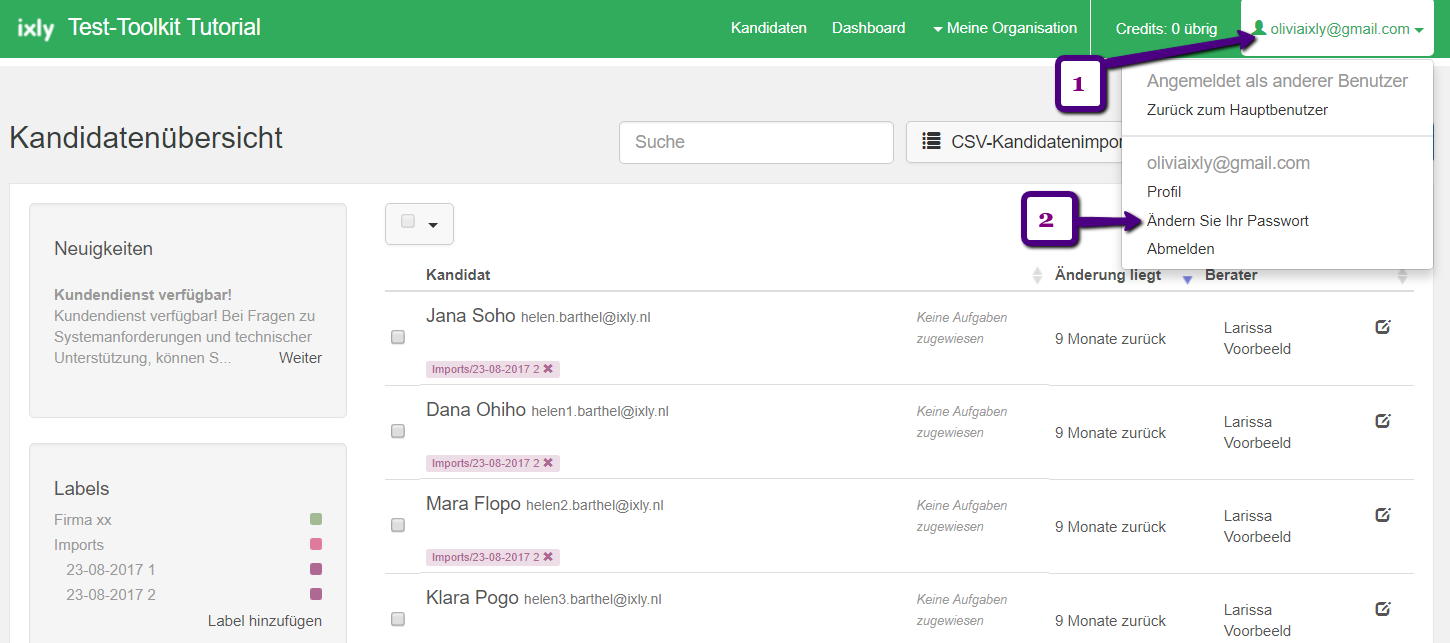Open the Firma xx label
This screenshot has height=643, width=1450.
83,520
